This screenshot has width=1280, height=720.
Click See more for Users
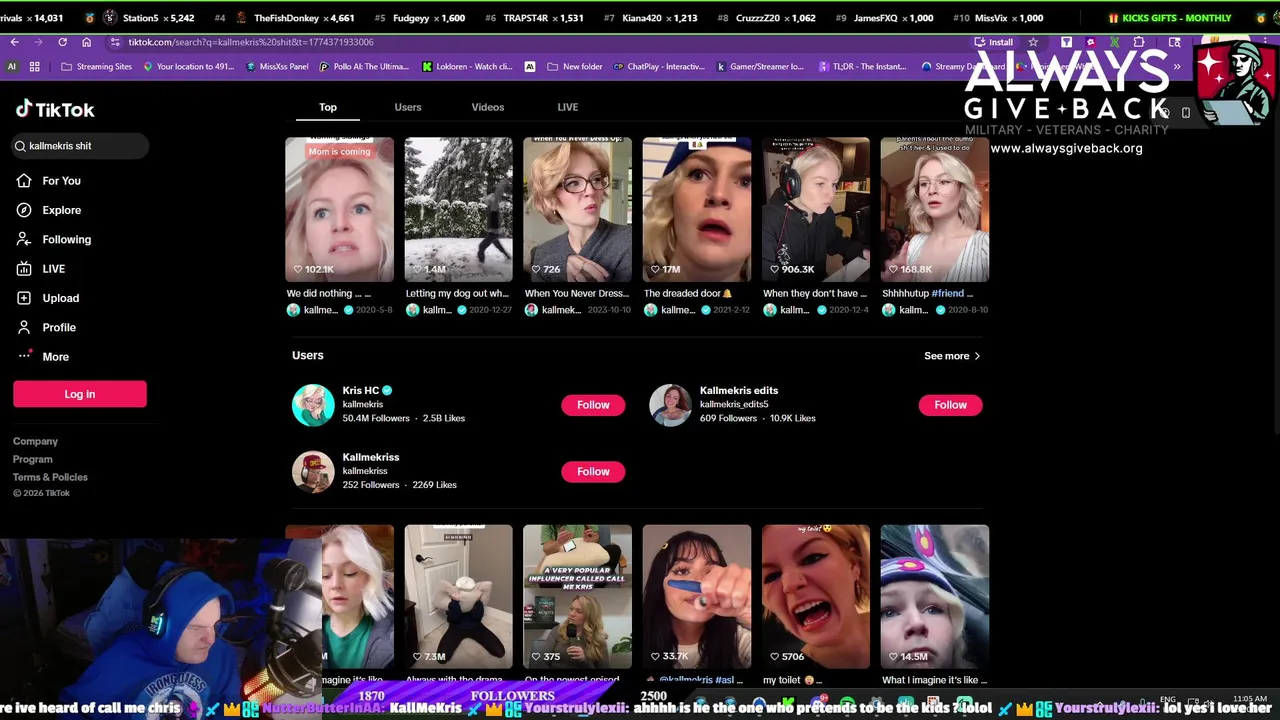(x=952, y=356)
